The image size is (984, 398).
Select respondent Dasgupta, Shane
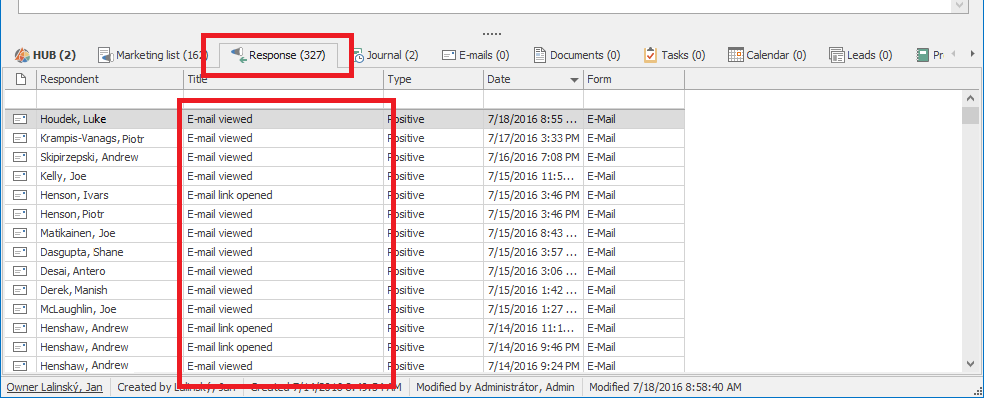[82, 252]
